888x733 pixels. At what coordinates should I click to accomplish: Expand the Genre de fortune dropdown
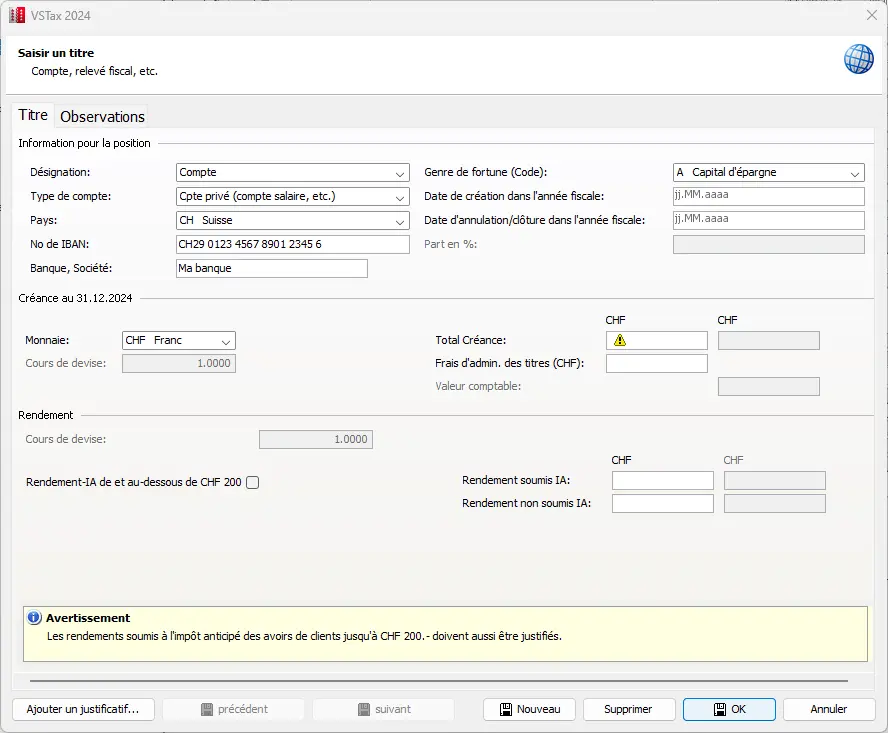click(855, 173)
